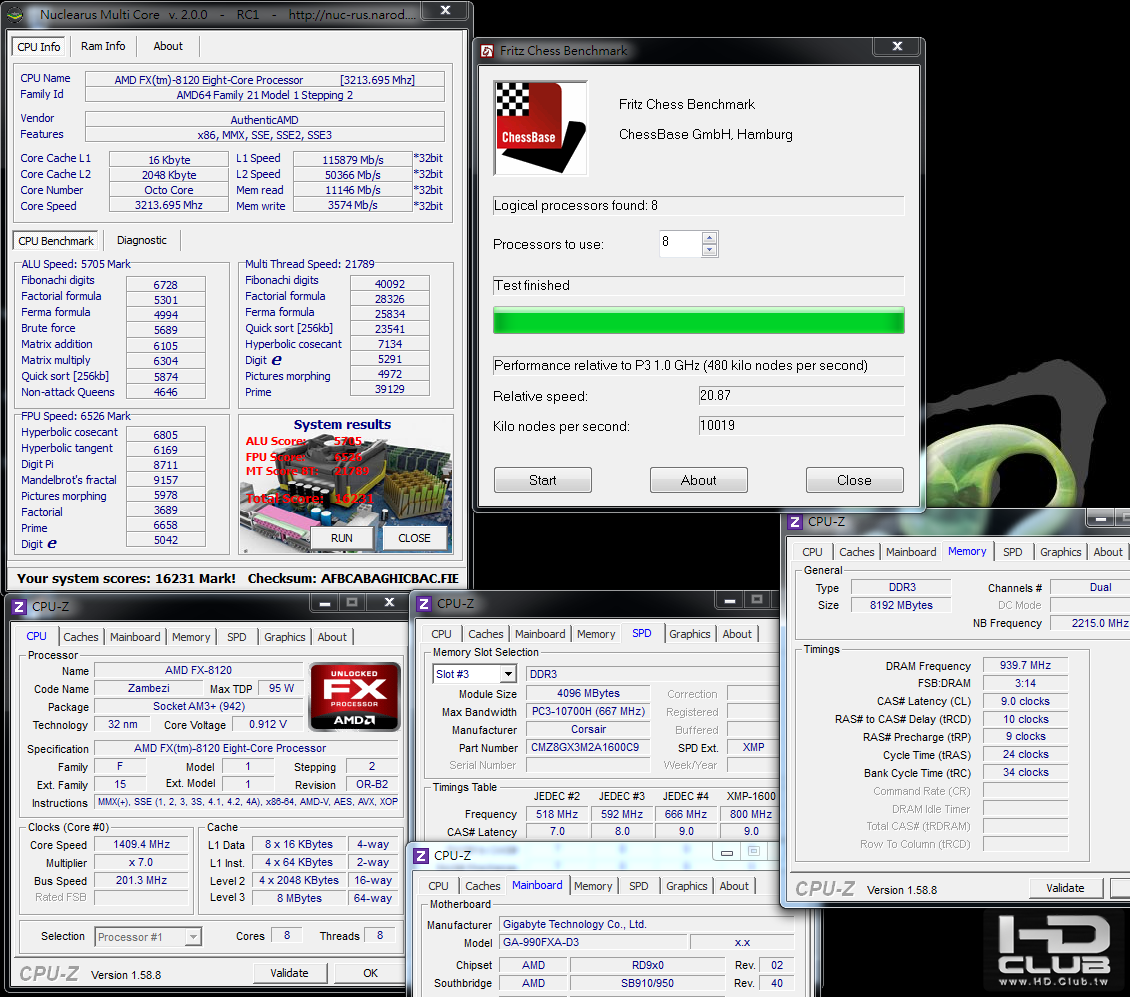Screen dimensions: 1130x997
Task: Click the Kilo nodes per second value 10019
Action: pyautogui.click(x=801, y=426)
